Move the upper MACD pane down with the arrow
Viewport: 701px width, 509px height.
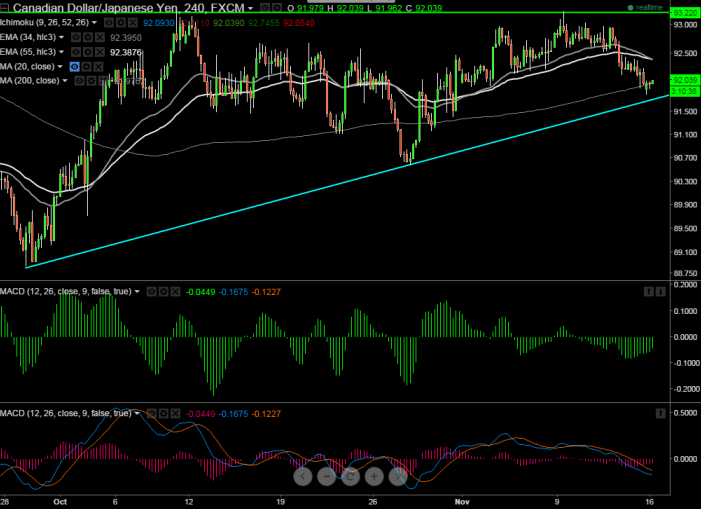pos(660,292)
